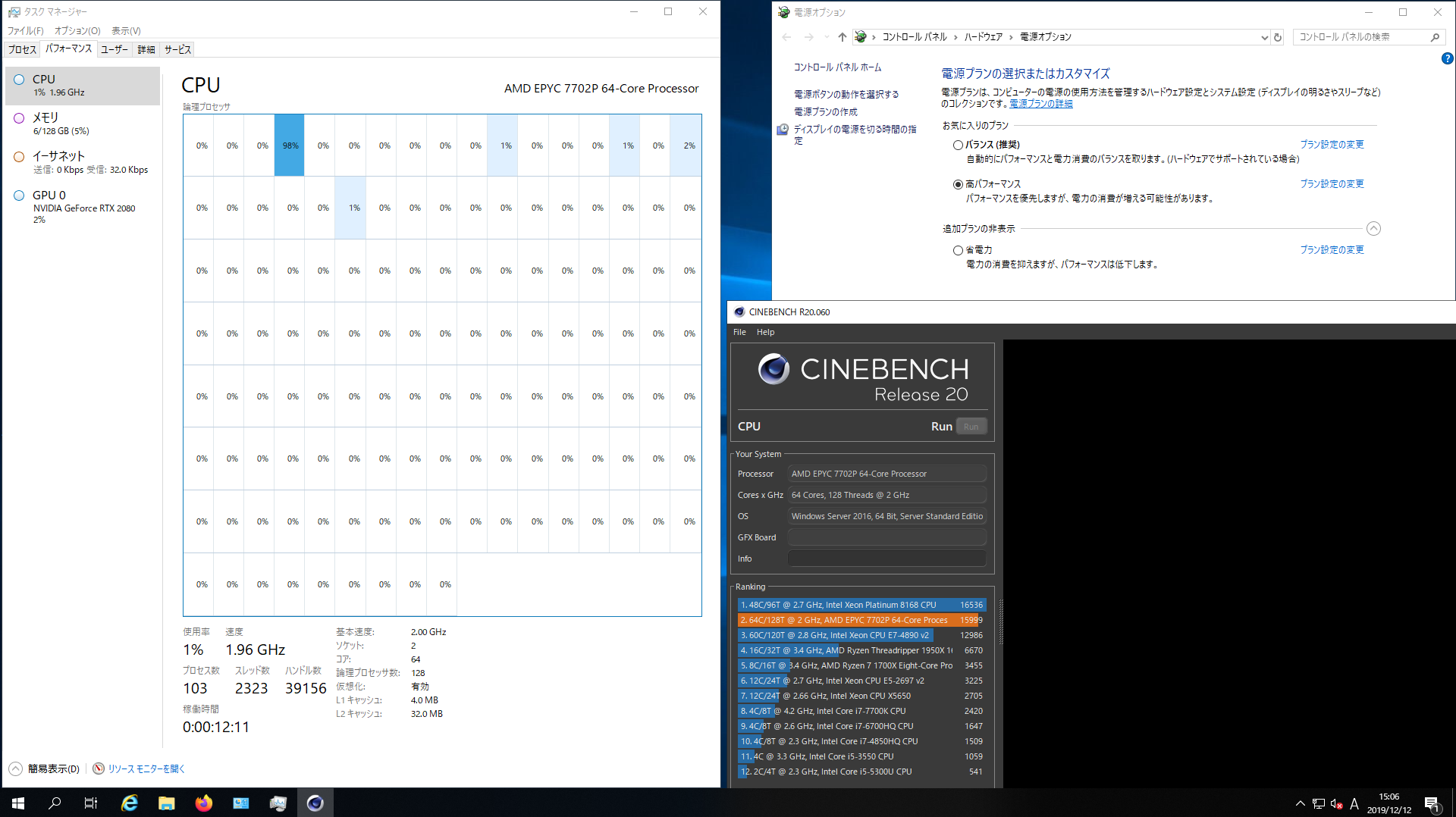Expand the Control Panel breadcrumb root arrow
Viewport: 1456px width, 817px height.
coord(874,37)
